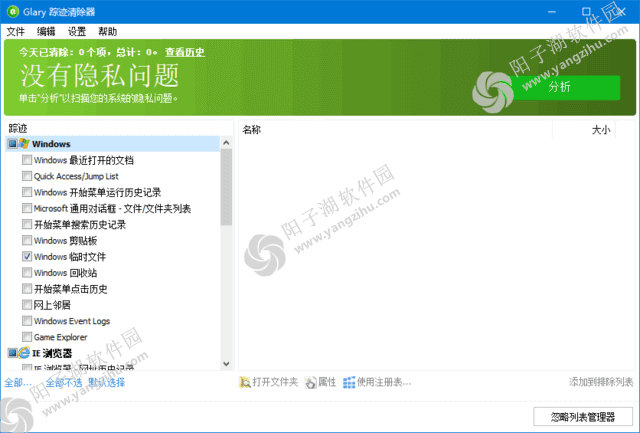Image resolution: width=640 pixels, height=433 pixels.
Task: Click the Glary app icon in title bar
Action: tap(13, 12)
